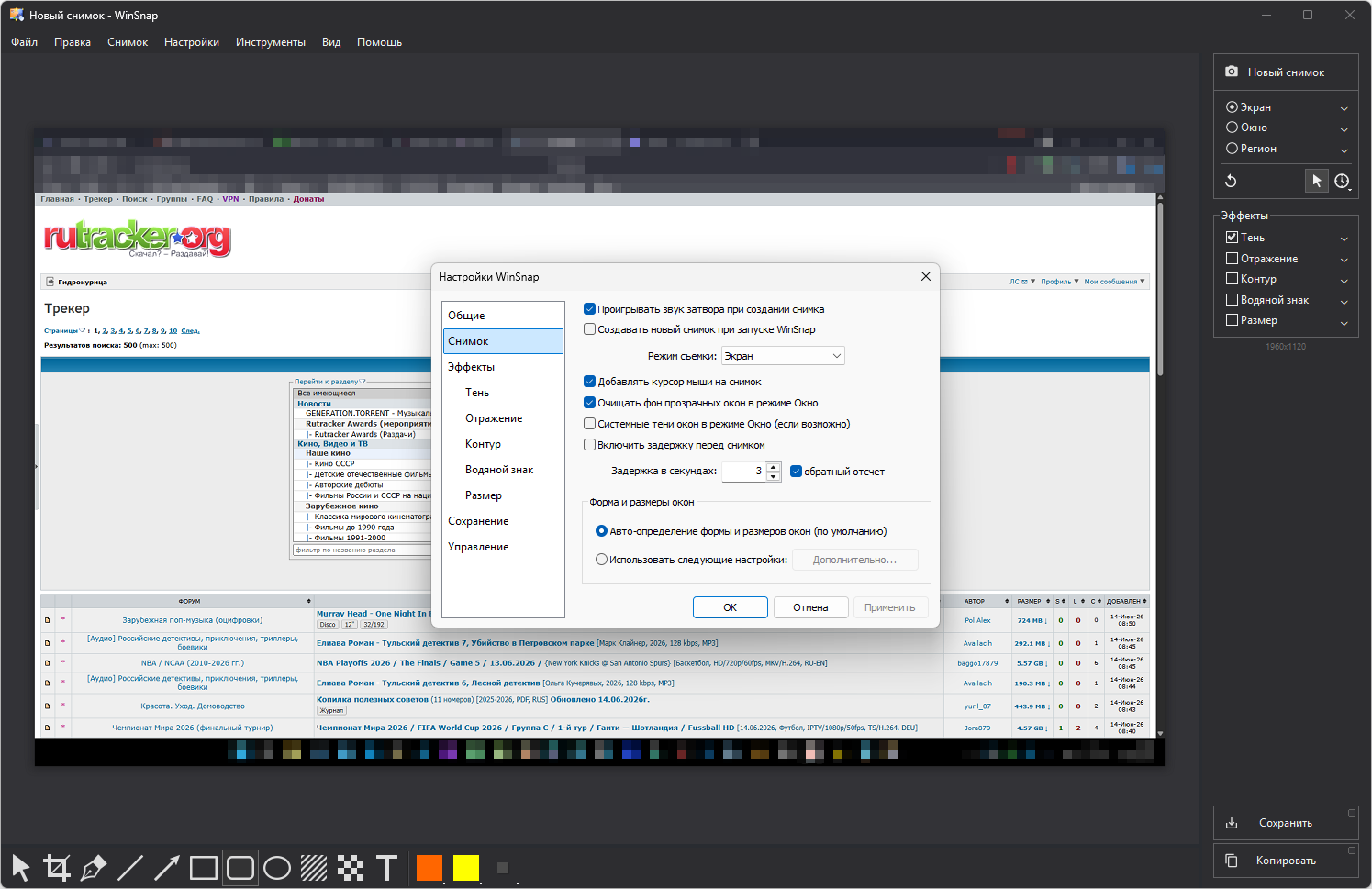
Task: Choose the Pen drawing tool
Action: pos(94,867)
